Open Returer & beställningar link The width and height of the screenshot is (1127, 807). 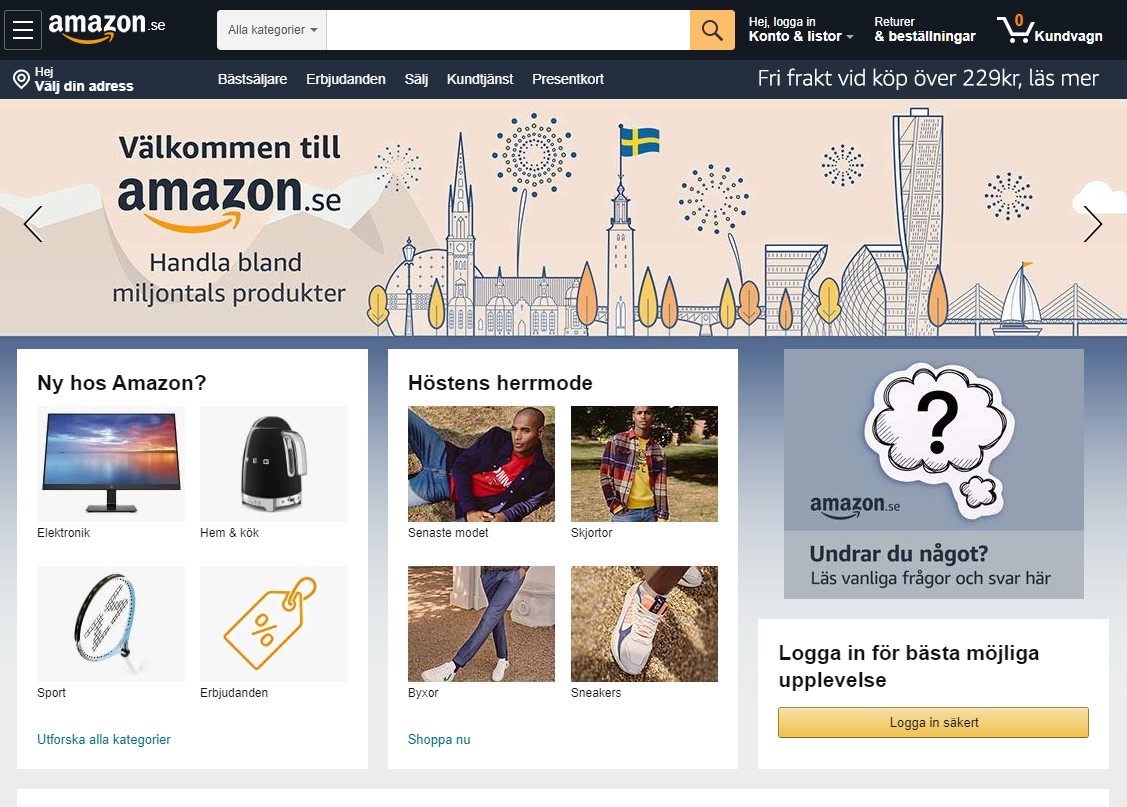point(924,30)
